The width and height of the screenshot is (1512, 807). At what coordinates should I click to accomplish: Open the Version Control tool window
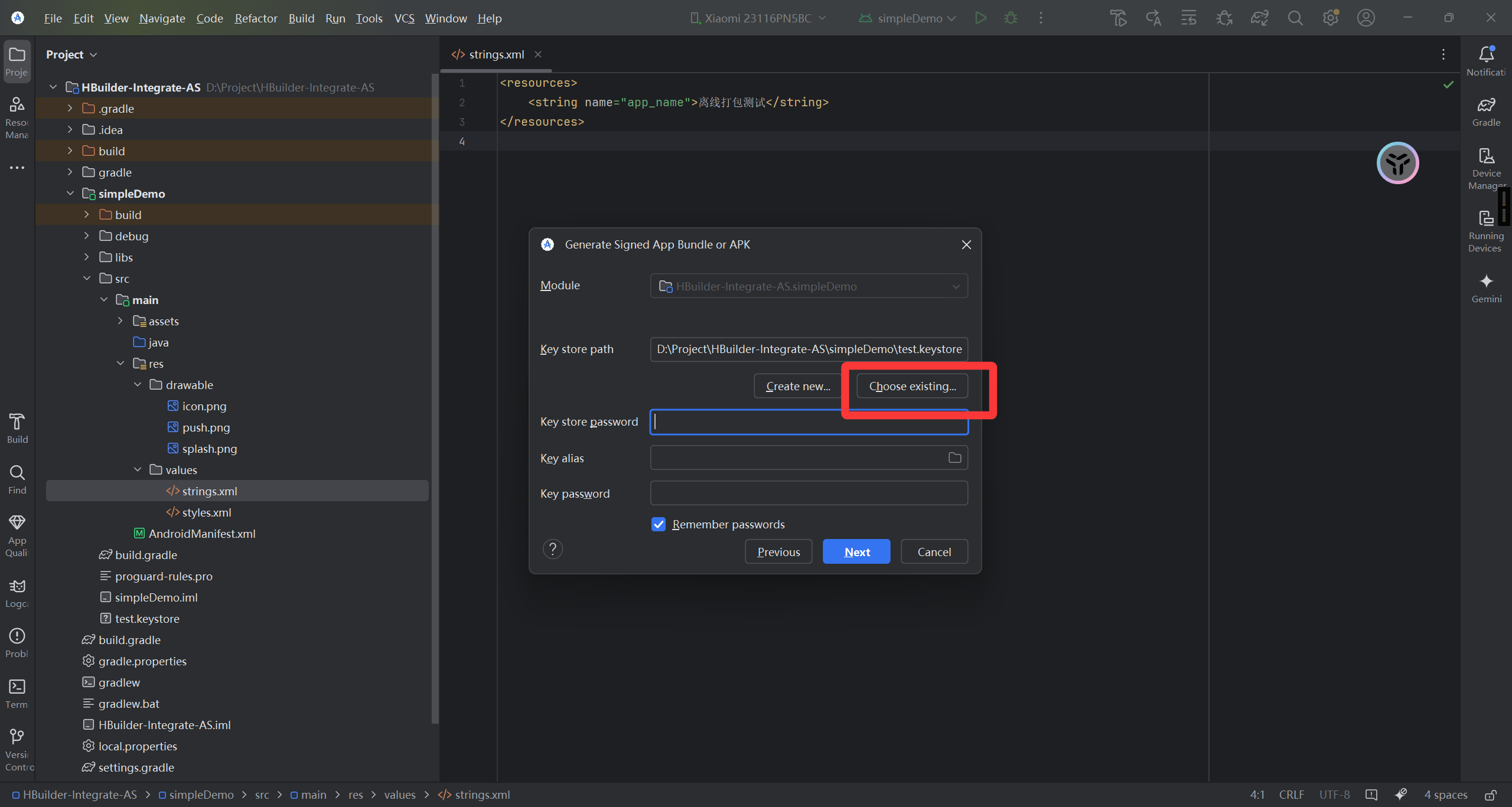coord(17,750)
